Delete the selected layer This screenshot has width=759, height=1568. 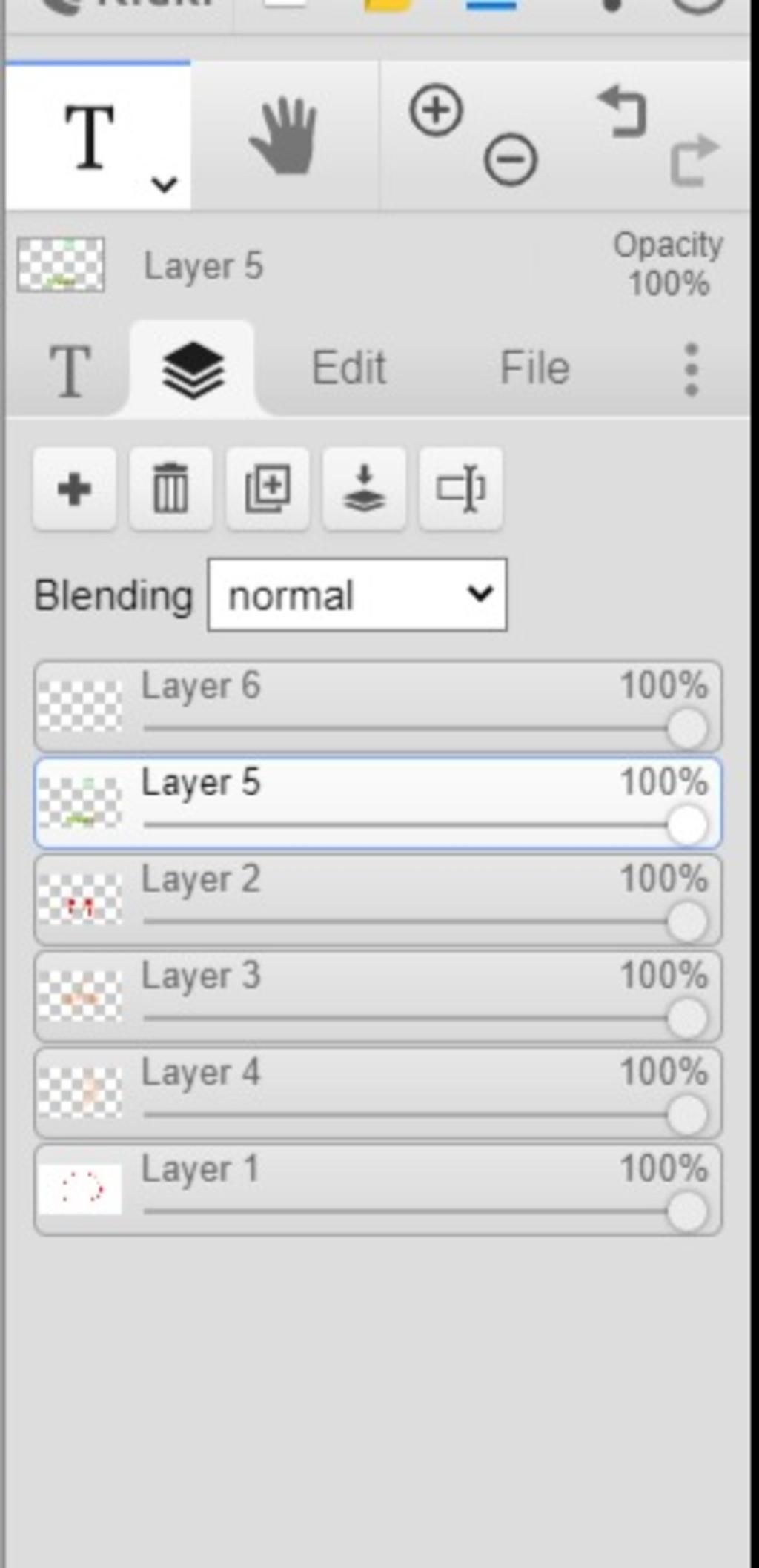tap(170, 489)
